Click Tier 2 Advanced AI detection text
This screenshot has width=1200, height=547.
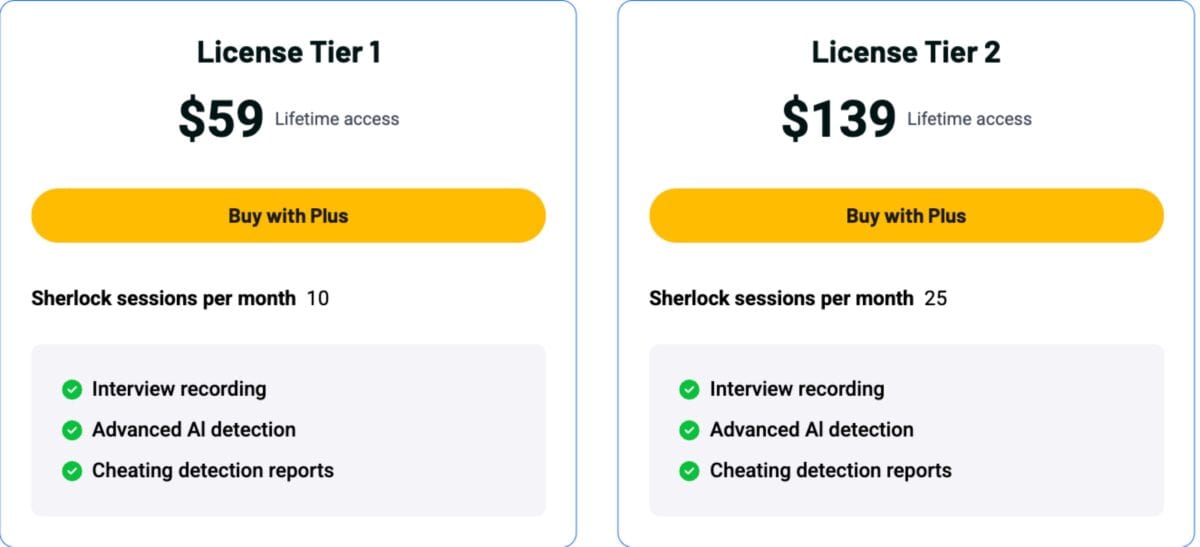(x=811, y=430)
